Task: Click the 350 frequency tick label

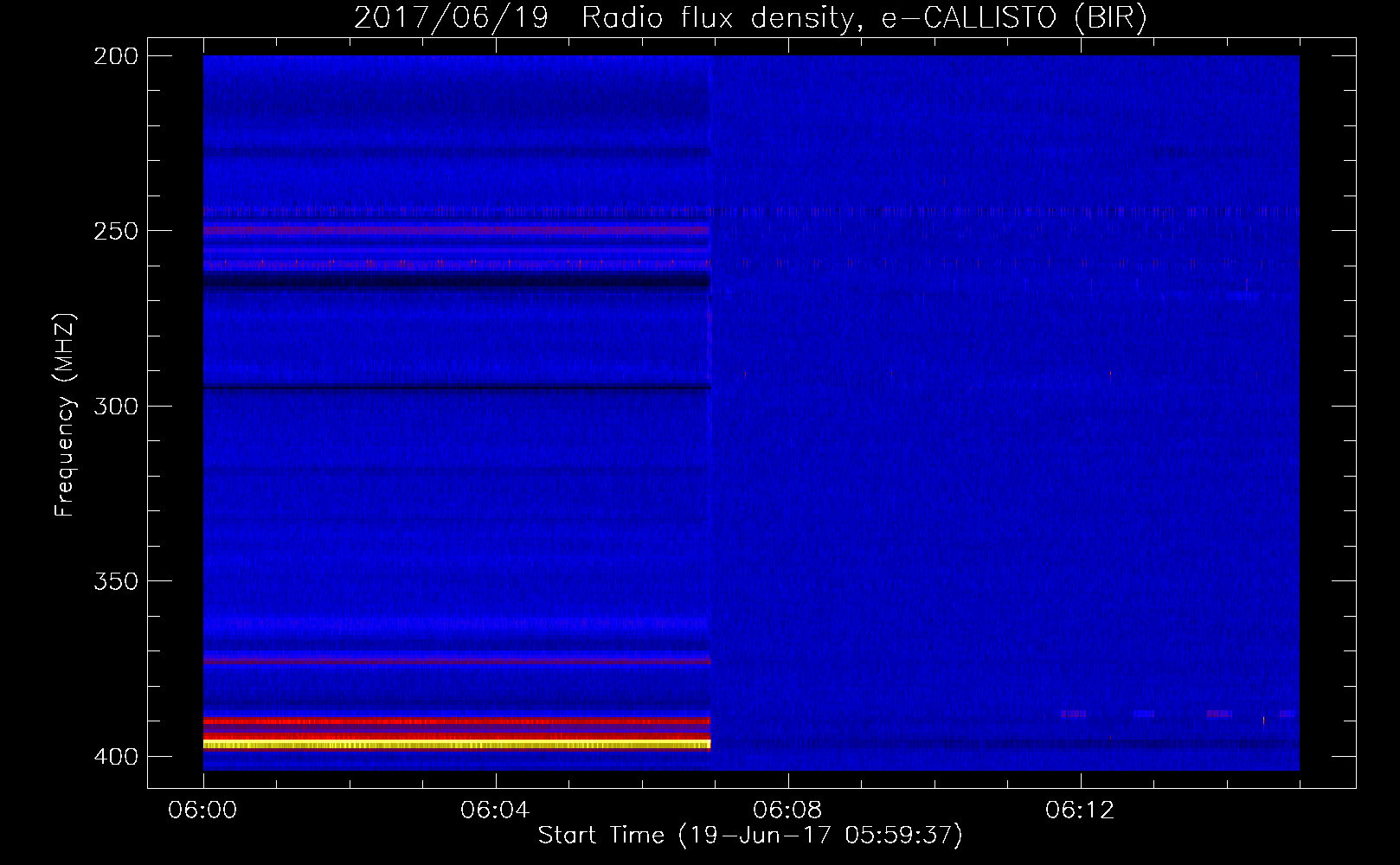Action: click(116, 581)
